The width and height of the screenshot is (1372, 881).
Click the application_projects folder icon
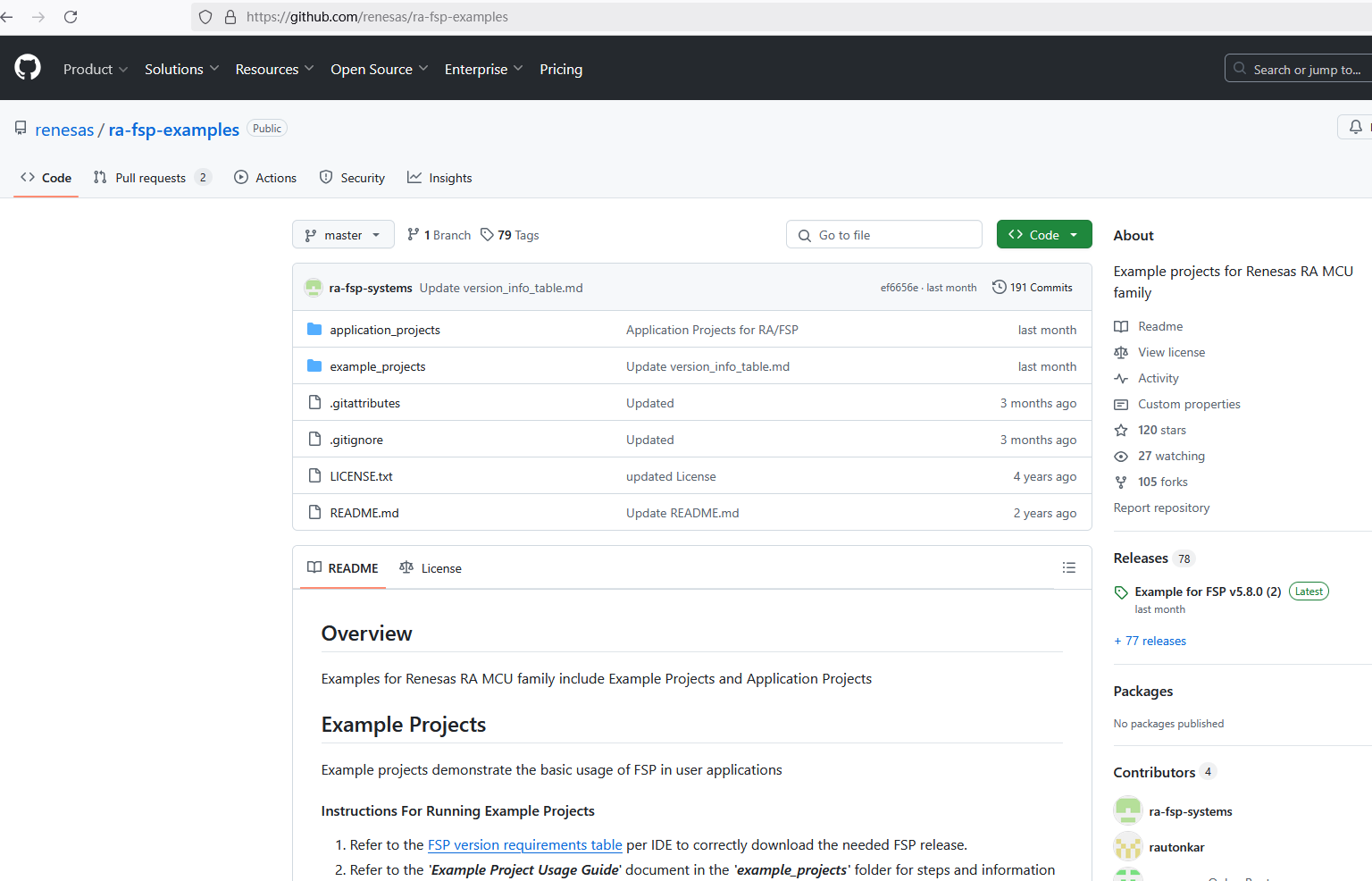pyautogui.click(x=314, y=330)
